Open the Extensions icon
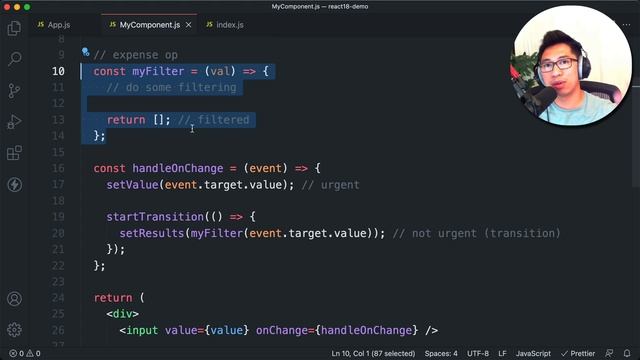 point(14,153)
